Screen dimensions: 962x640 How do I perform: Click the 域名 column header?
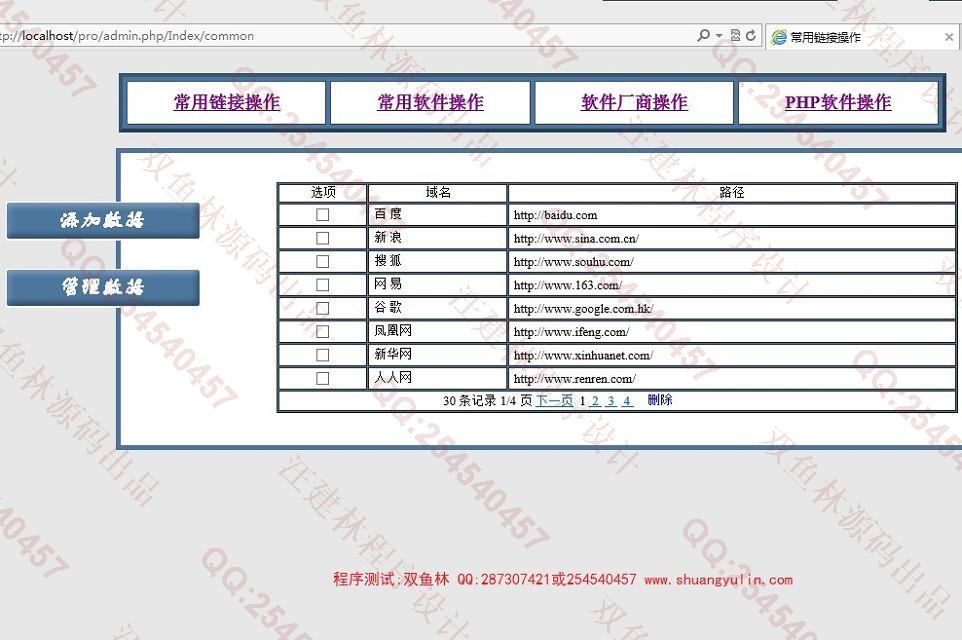[x=437, y=193]
